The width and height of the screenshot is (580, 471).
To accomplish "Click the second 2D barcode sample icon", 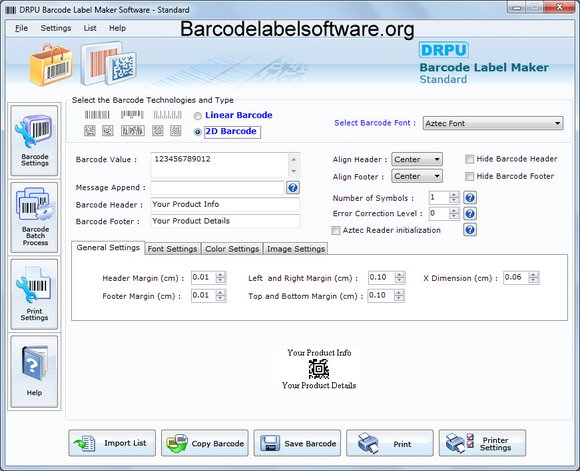I will (x=108, y=131).
